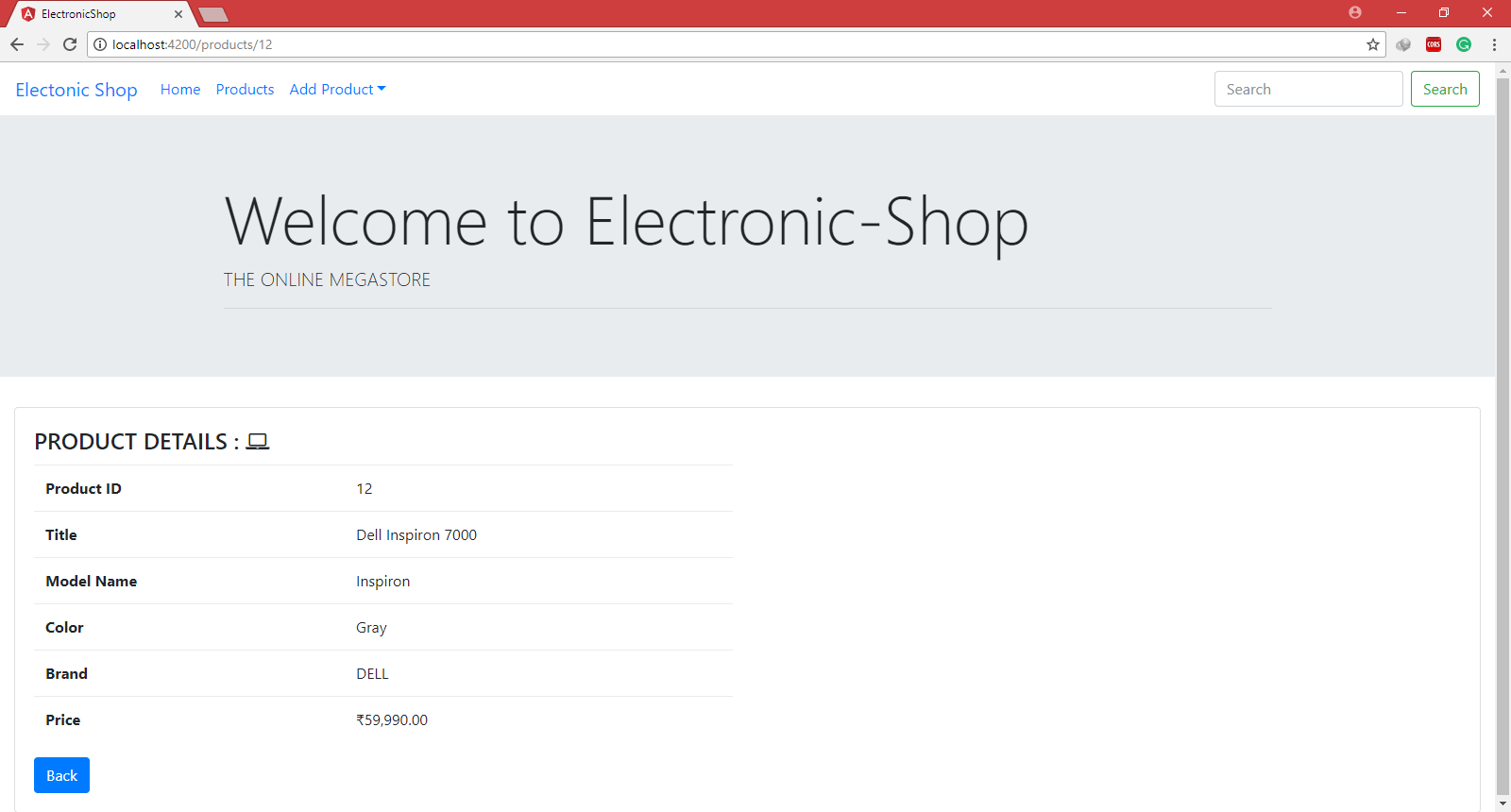Click the Model Name label

(91, 581)
